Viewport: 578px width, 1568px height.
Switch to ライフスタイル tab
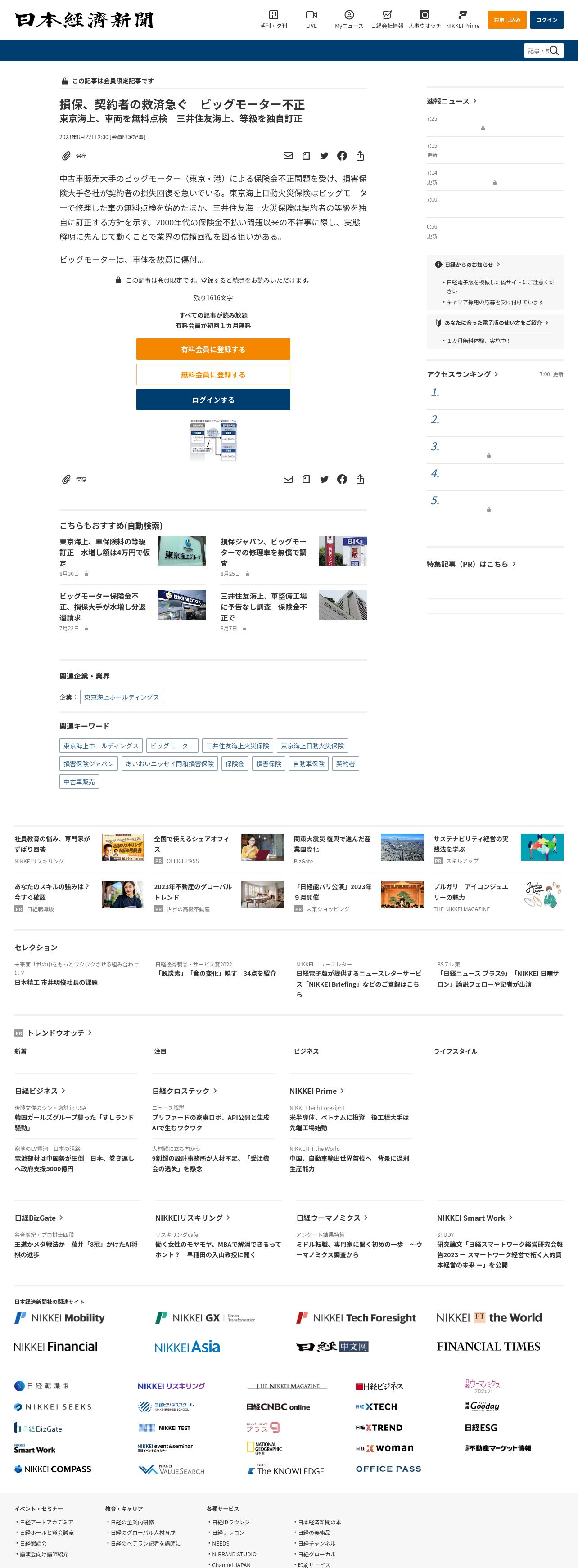click(x=456, y=1051)
